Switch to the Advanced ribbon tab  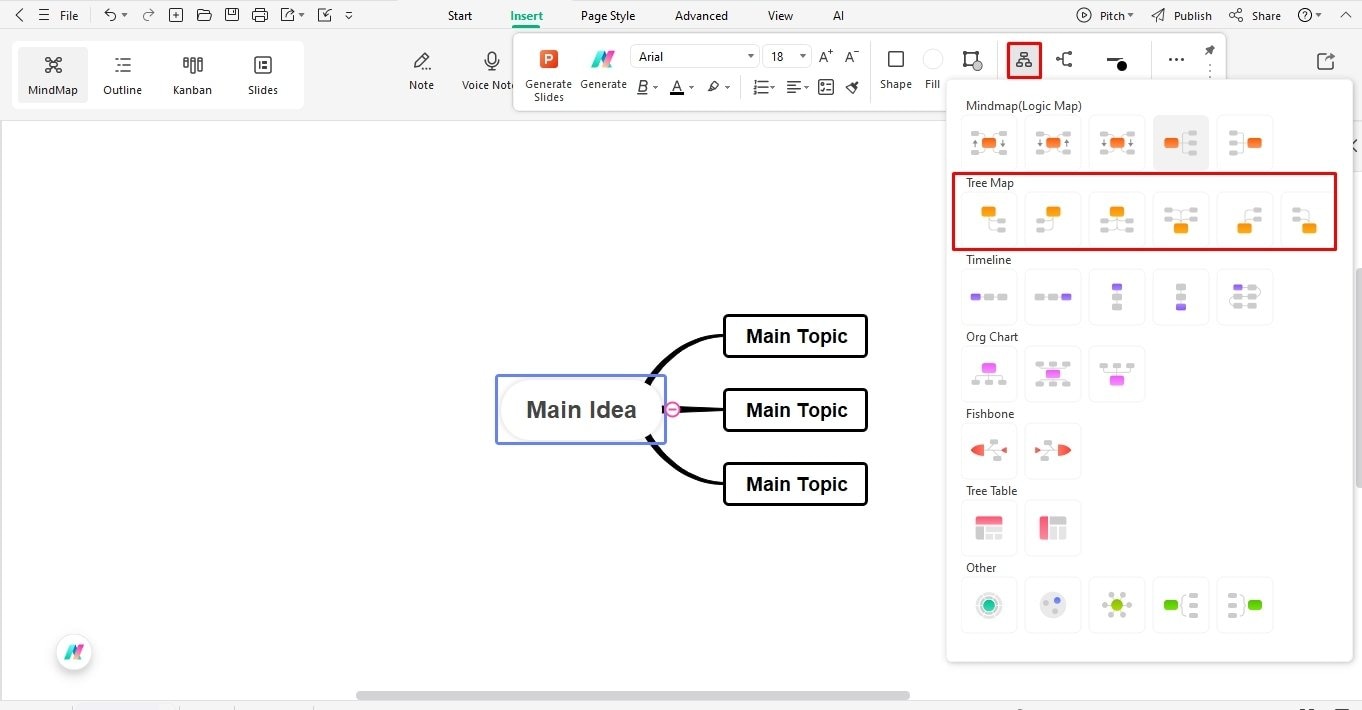700,15
